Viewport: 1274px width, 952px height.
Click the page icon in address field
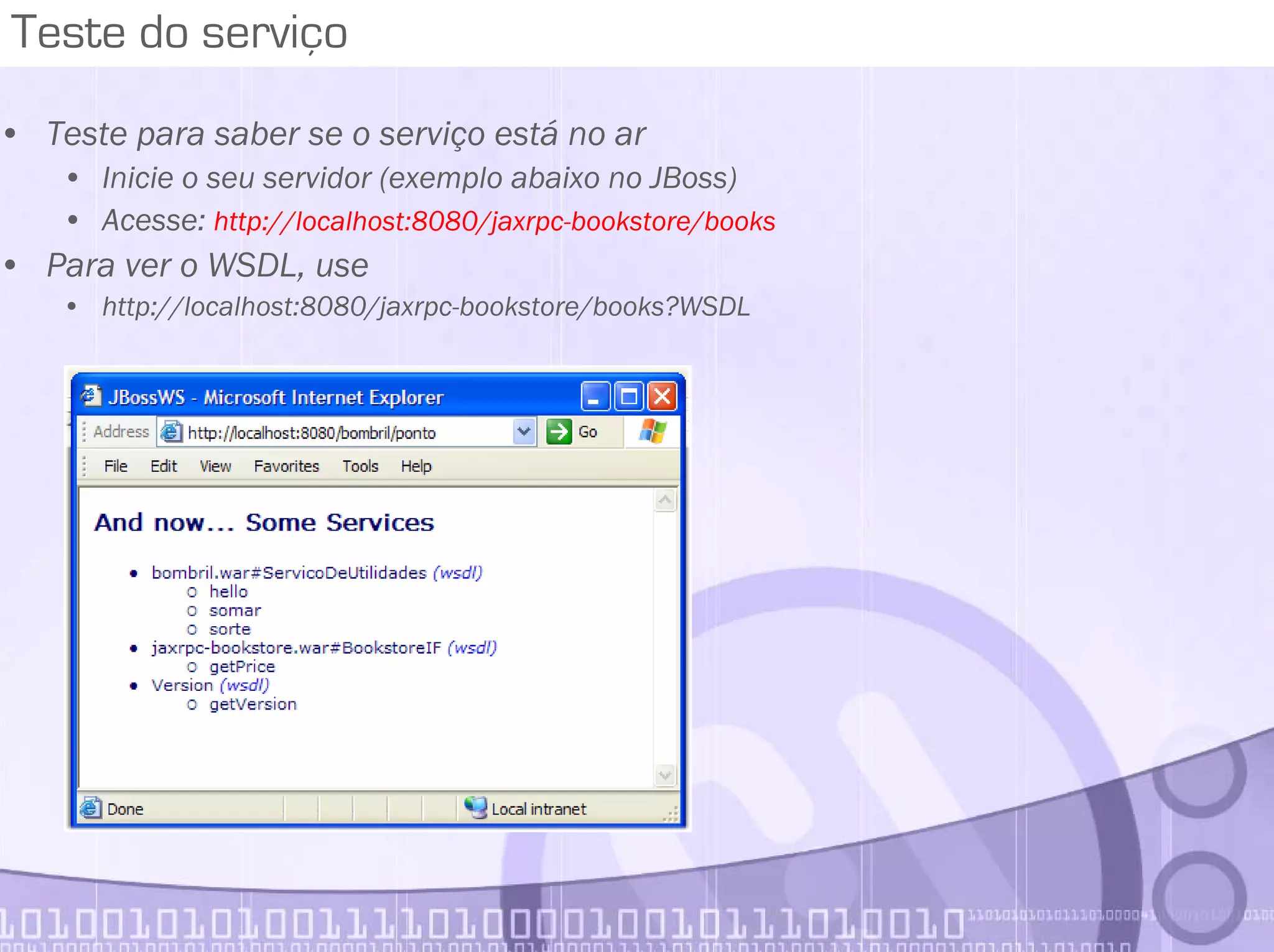tap(172, 432)
